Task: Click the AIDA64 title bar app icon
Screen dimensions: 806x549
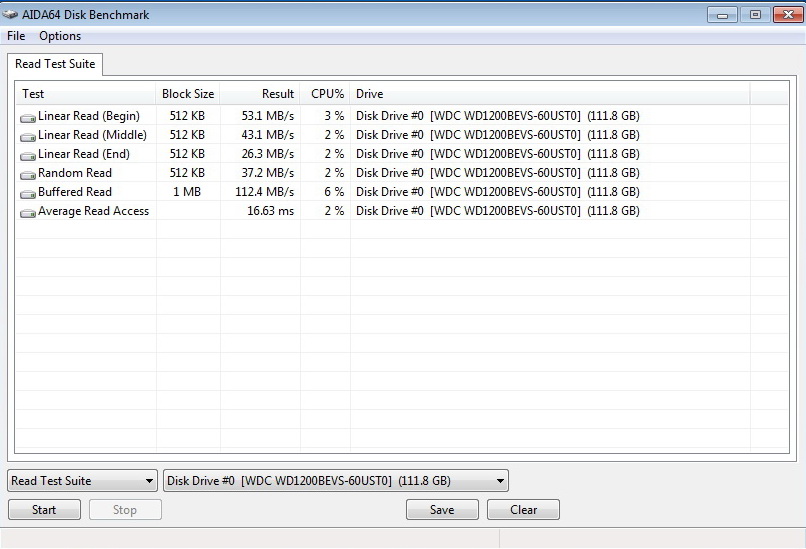Action: coord(10,14)
